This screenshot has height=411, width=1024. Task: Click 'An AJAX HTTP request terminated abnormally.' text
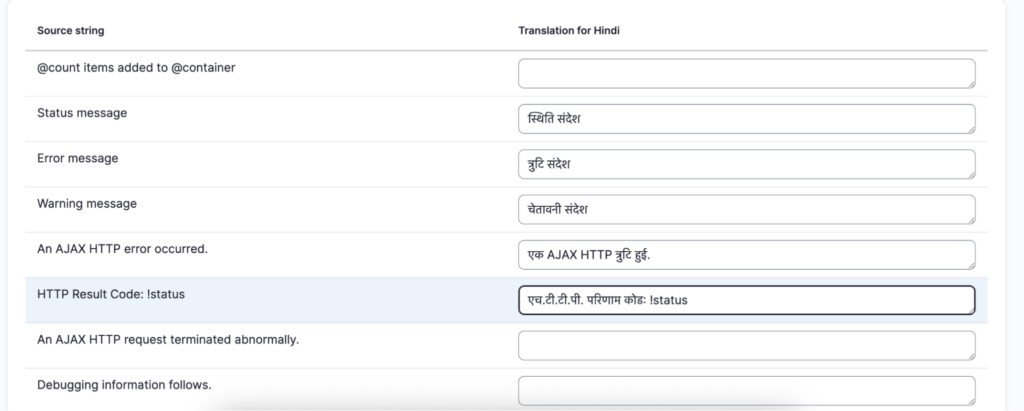pyautogui.click(x=168, y=339)
